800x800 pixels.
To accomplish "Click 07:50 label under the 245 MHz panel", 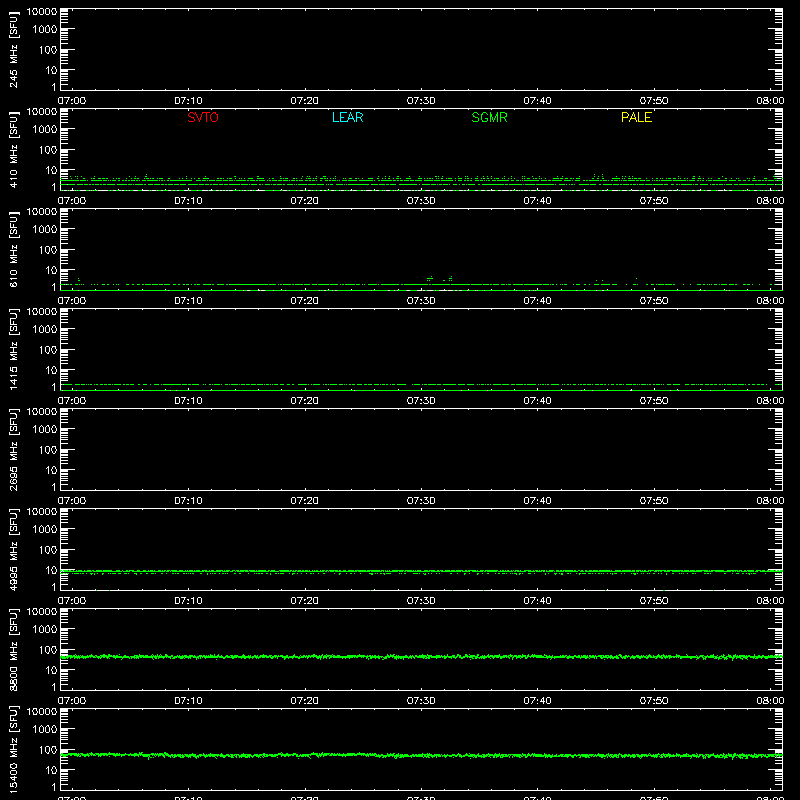I will click(x=654, y=101).
